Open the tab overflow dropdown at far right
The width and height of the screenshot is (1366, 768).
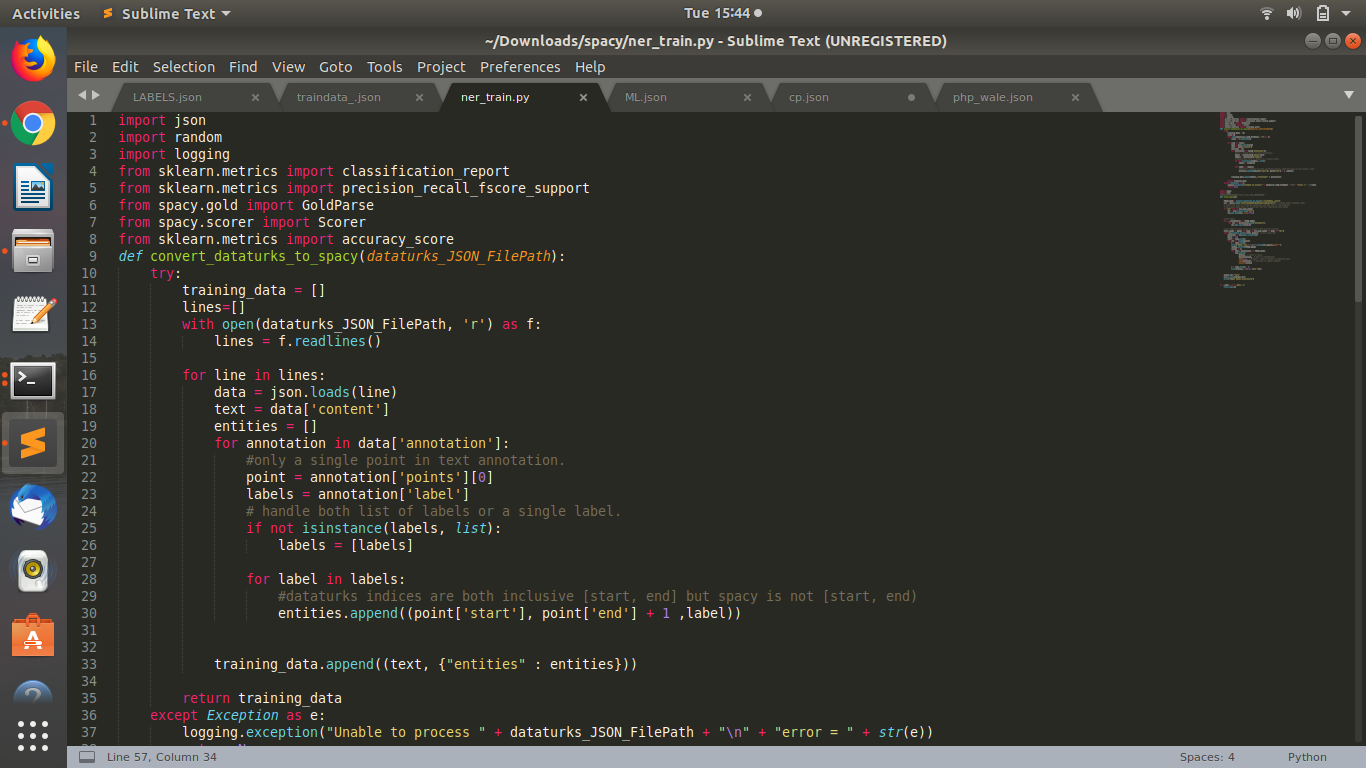click(1351, 93)
